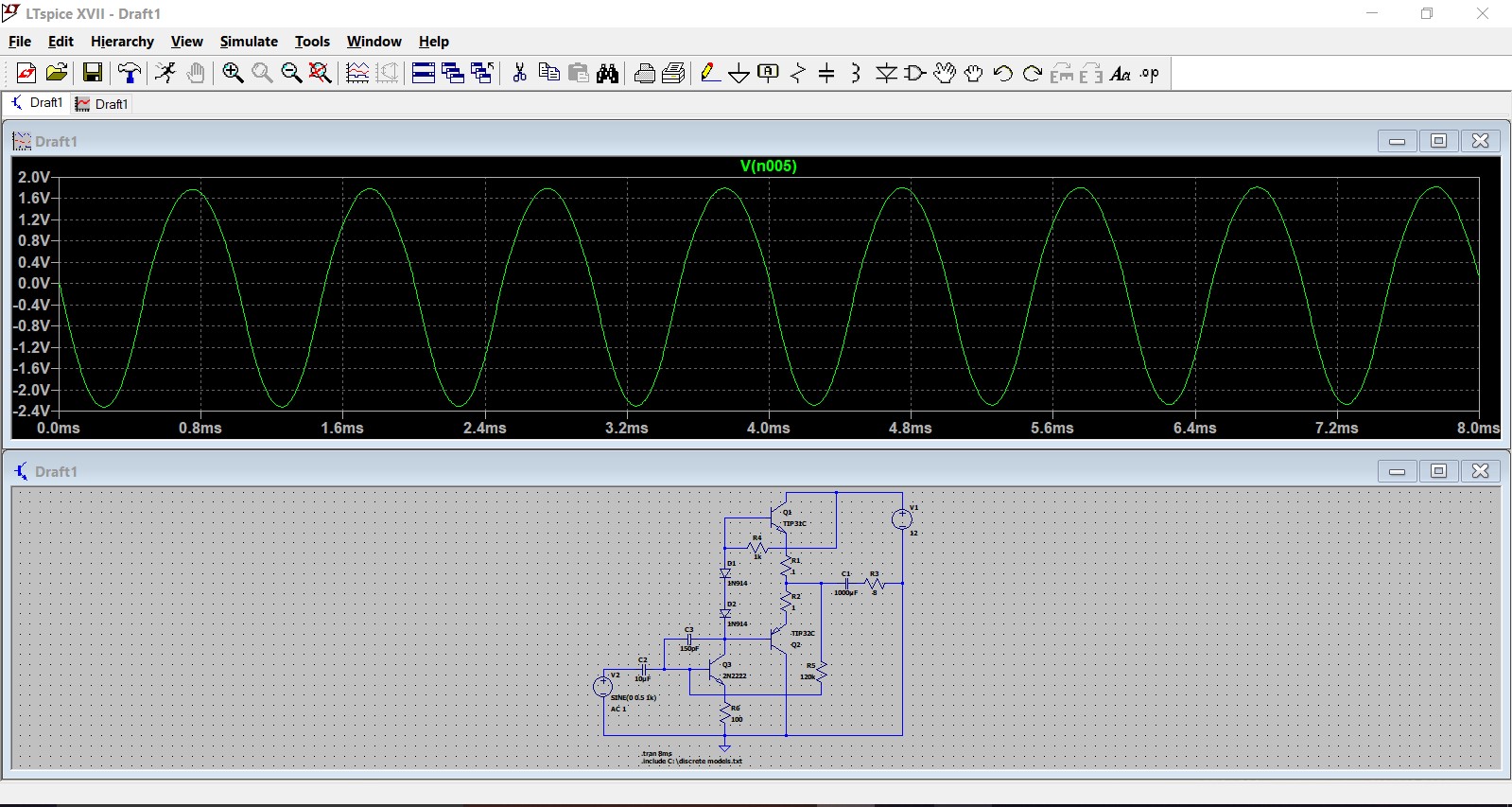1512x807 pixels.
Task: Click the Redo arrow icon
Action: pyautogui.click(x=1033, y=73)
